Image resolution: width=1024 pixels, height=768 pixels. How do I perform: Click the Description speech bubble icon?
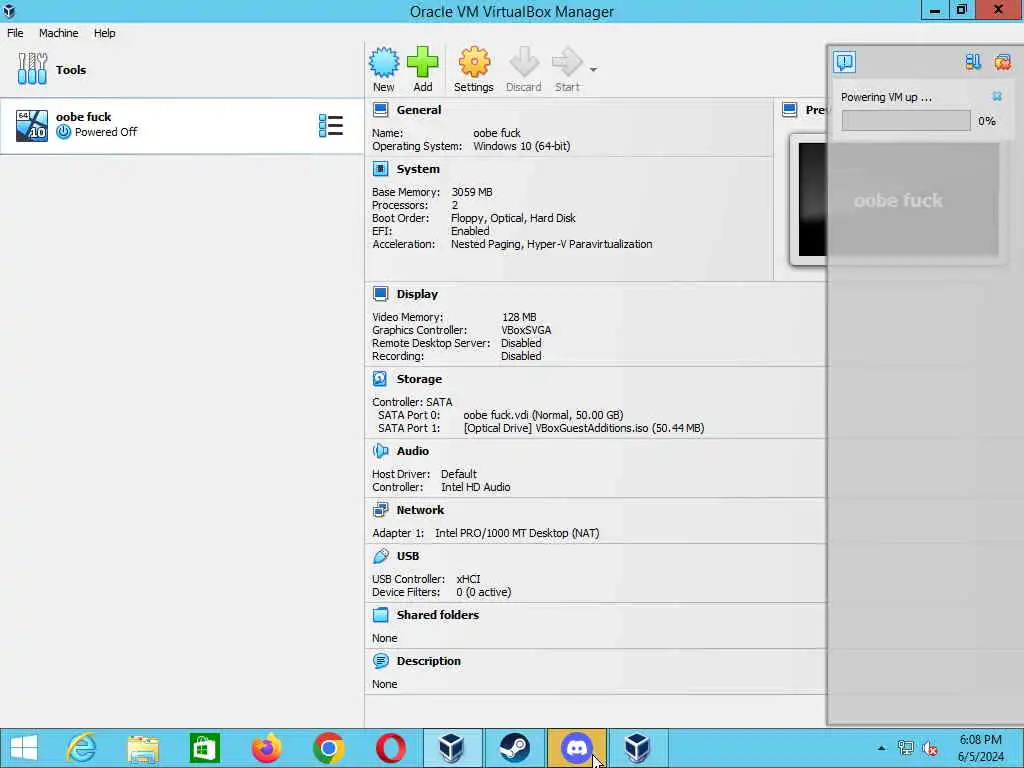(x=380, y=661)
